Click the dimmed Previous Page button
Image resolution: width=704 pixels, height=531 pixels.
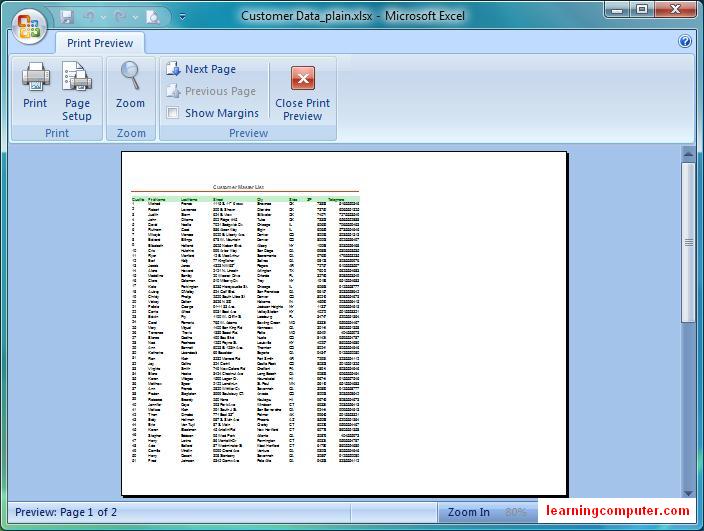[211, 91]
